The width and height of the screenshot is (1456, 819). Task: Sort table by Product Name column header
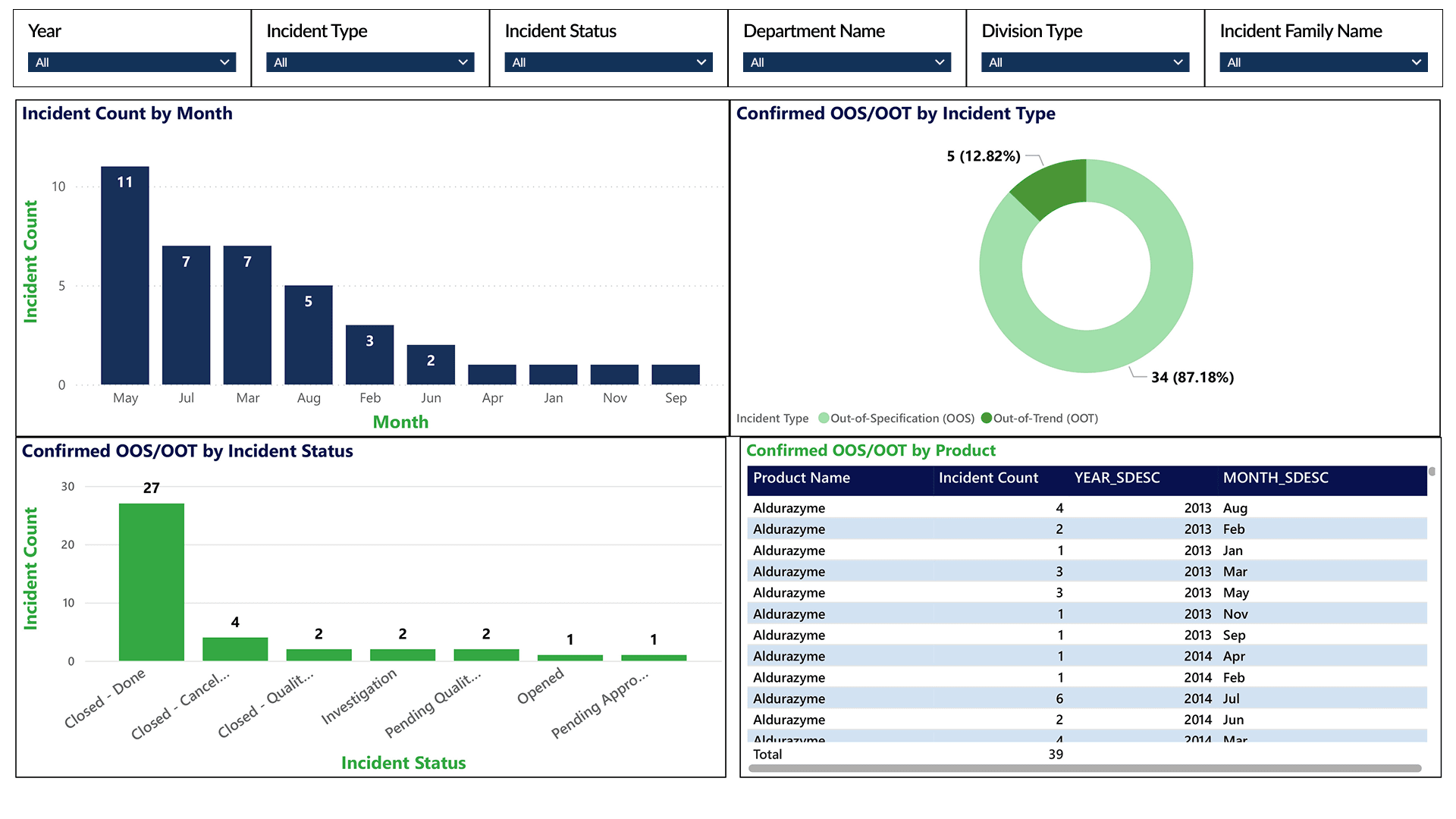(x=802, y=478)
